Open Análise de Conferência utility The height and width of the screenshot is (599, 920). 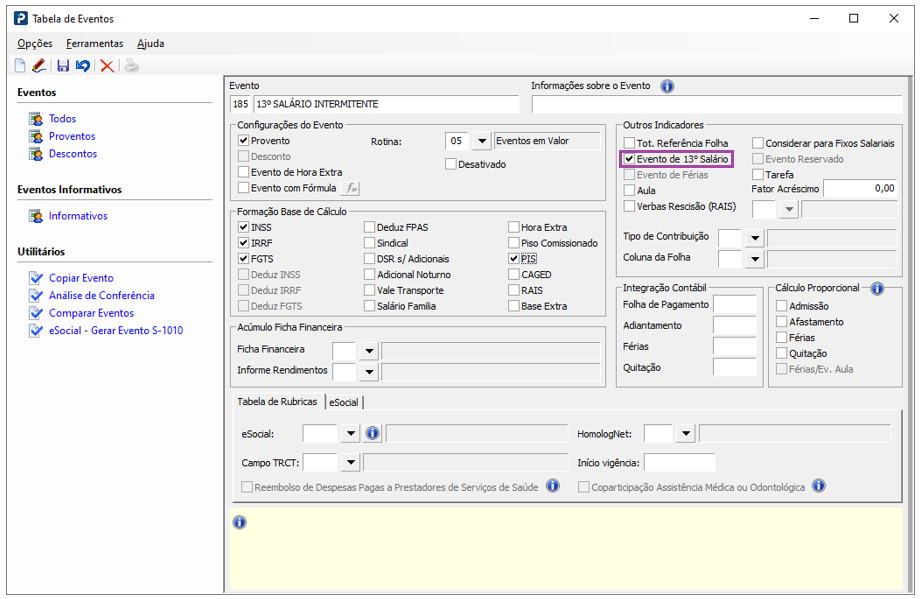click(x=102, y=296)
